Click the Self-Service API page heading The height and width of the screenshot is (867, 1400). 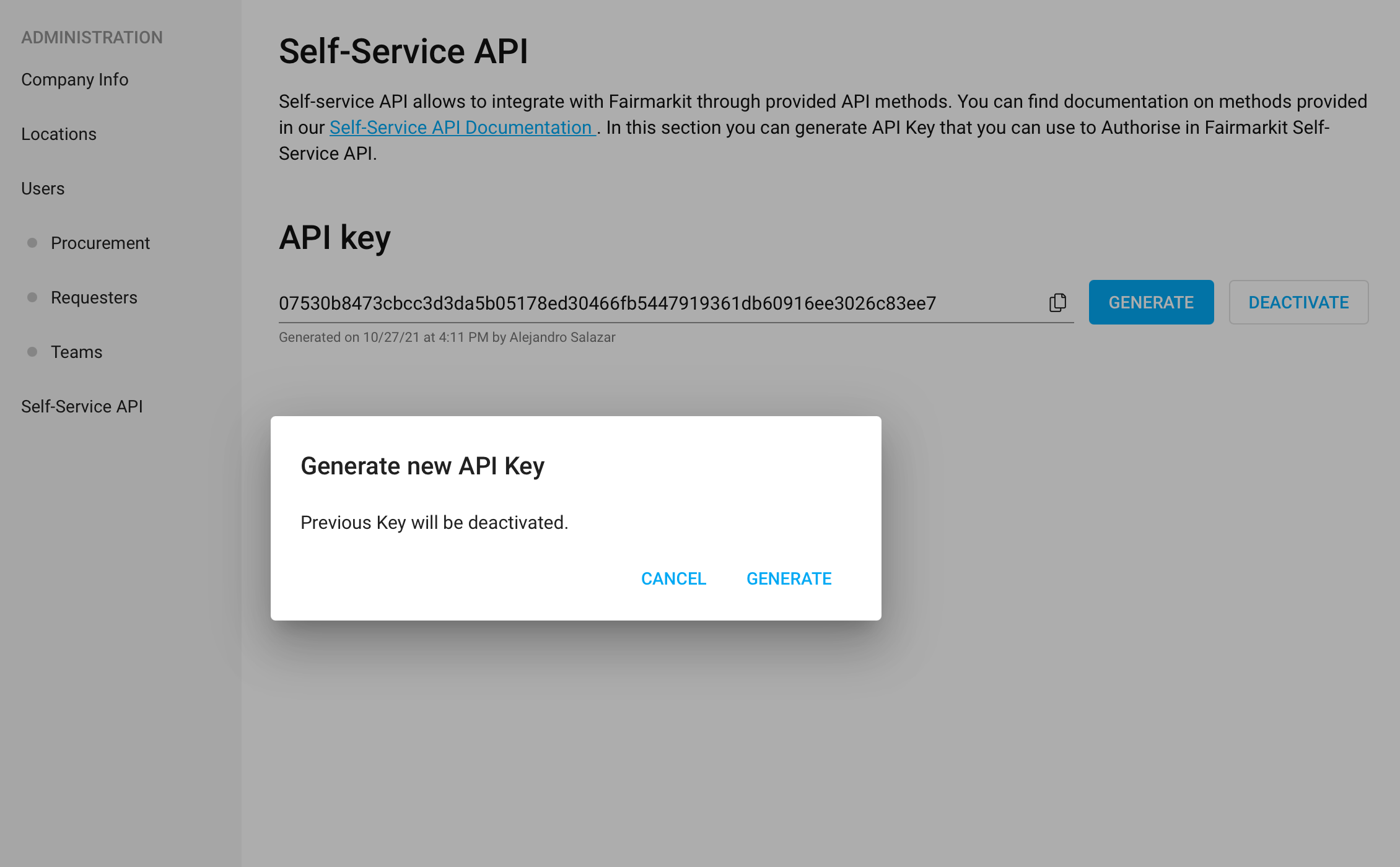click(405, 51)
